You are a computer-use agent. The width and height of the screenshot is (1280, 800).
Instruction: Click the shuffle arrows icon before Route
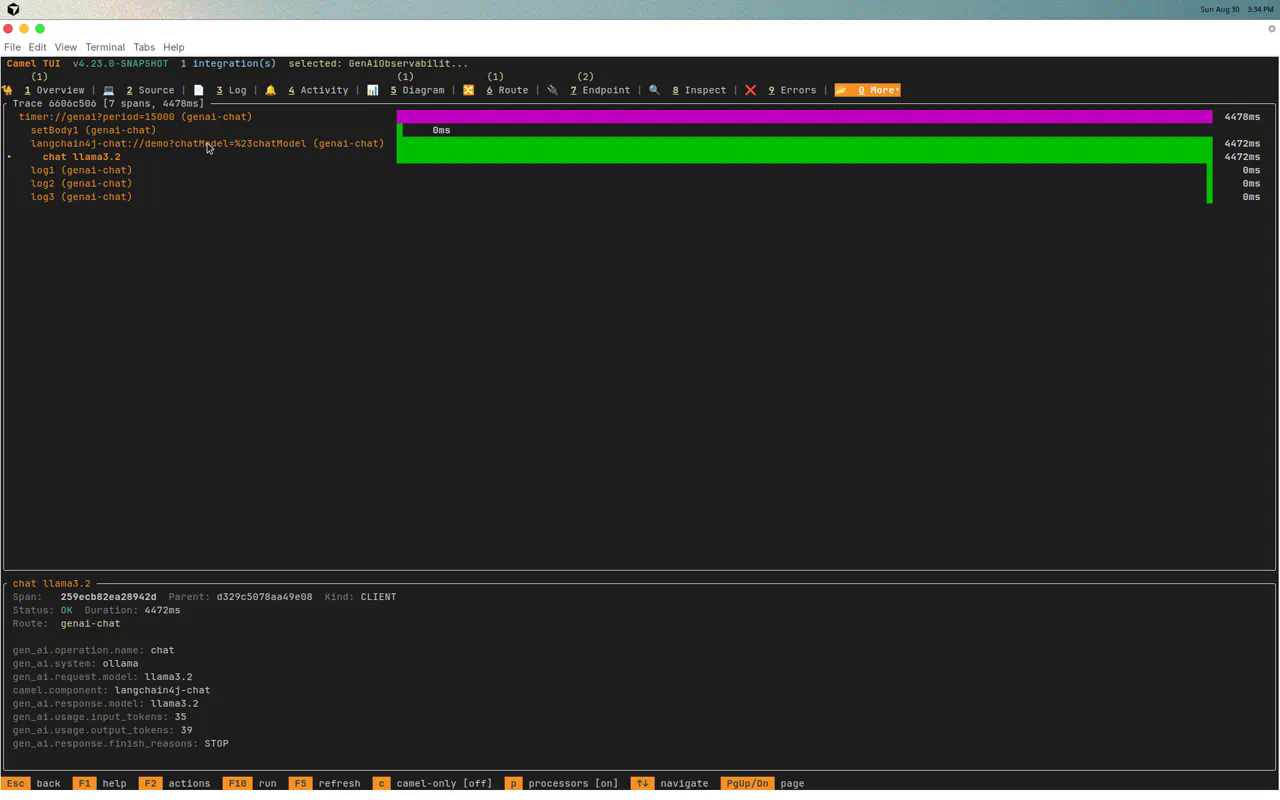[468, 90]
